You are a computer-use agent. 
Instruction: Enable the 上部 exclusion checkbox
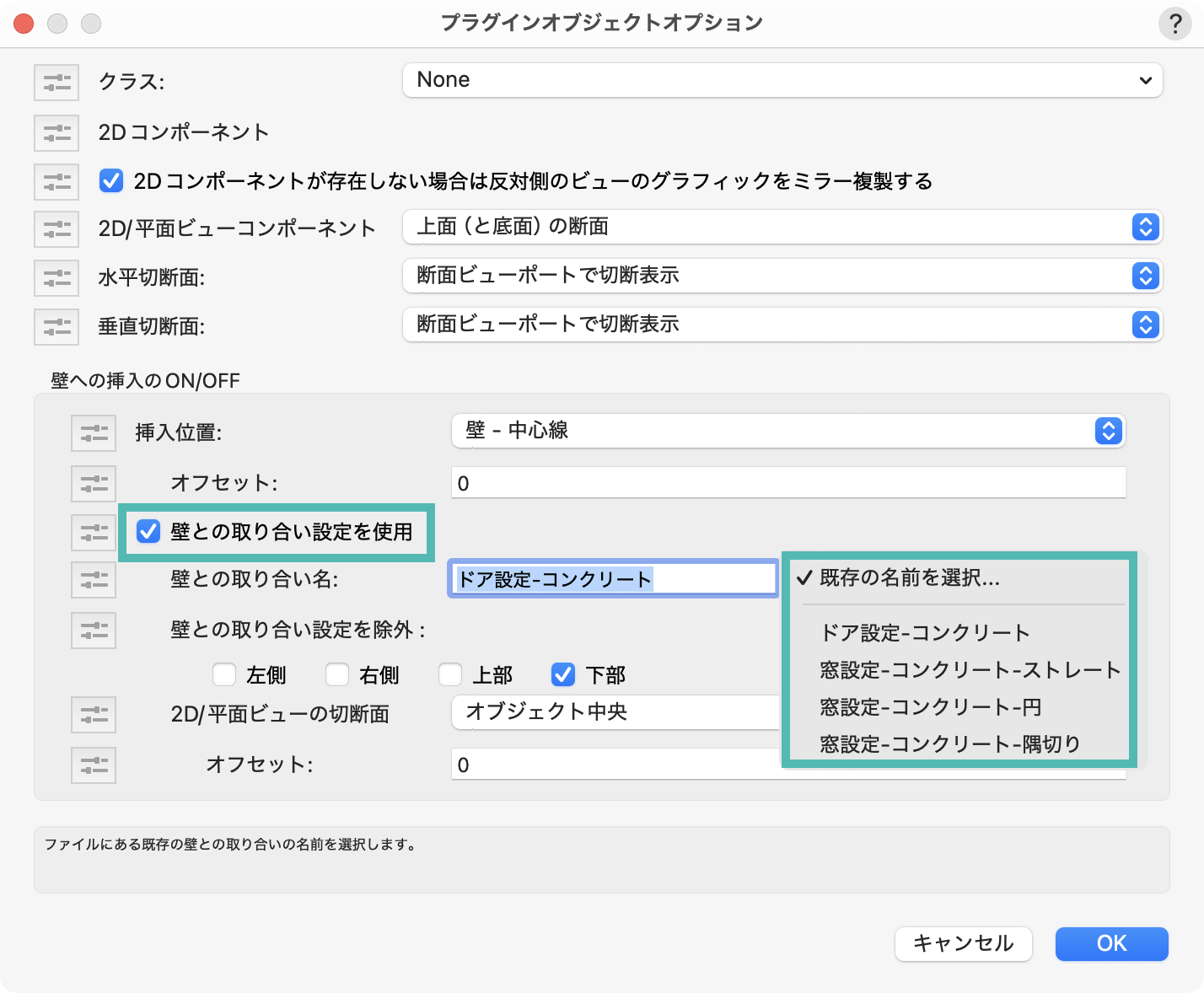[x=450, y=674]
